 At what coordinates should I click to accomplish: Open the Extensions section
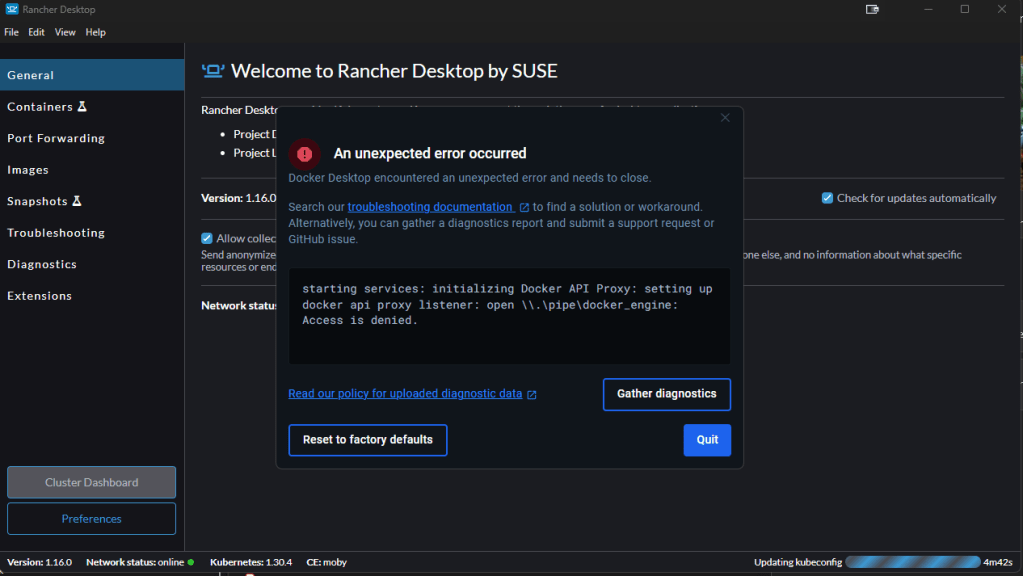(x=92, y=296)
